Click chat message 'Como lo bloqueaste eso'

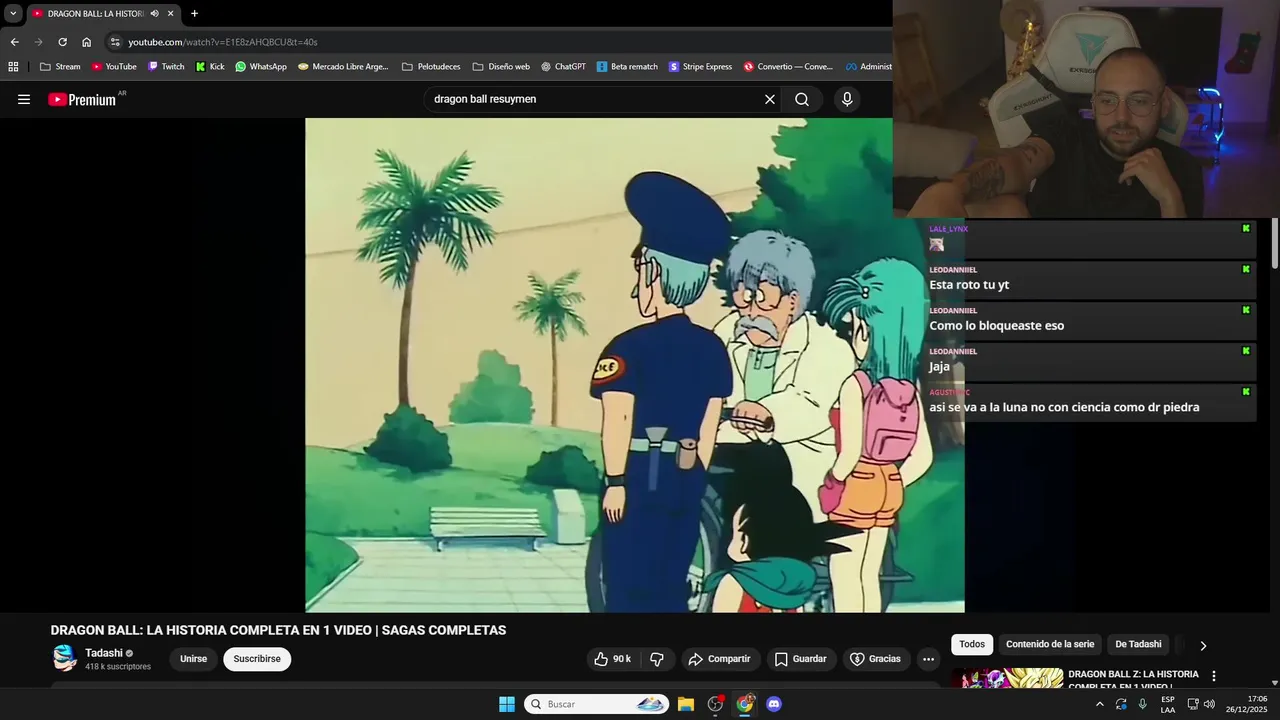coord(996,326)
